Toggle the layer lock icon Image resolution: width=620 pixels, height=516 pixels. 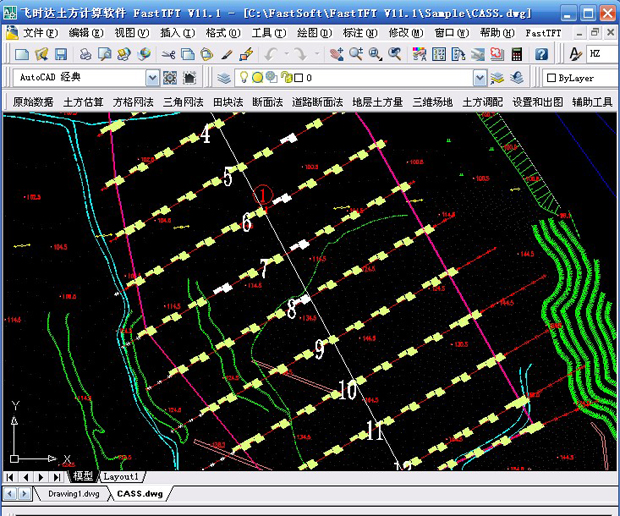[x=286, y=78]
